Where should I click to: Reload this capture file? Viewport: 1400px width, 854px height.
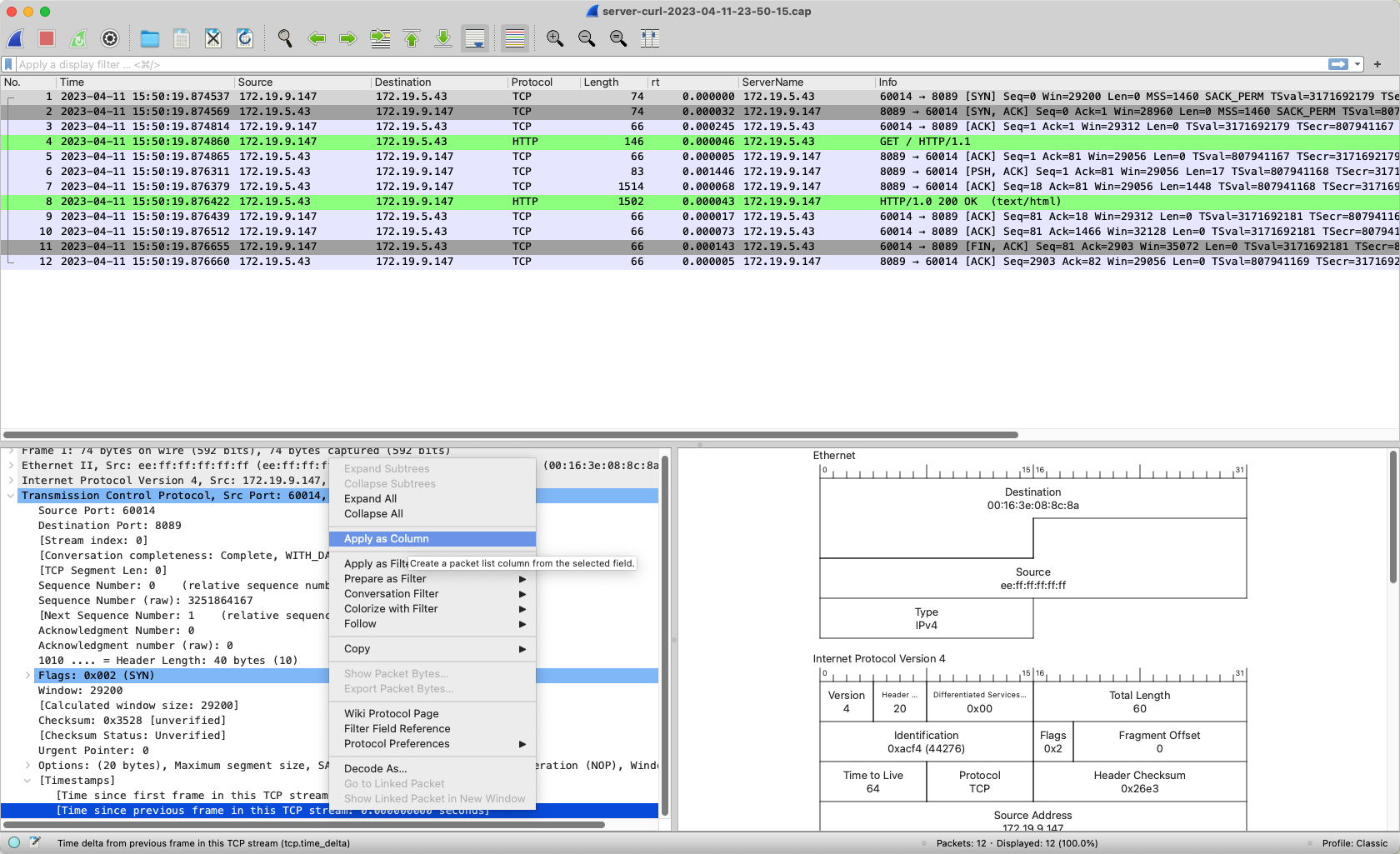coord(245,38)
